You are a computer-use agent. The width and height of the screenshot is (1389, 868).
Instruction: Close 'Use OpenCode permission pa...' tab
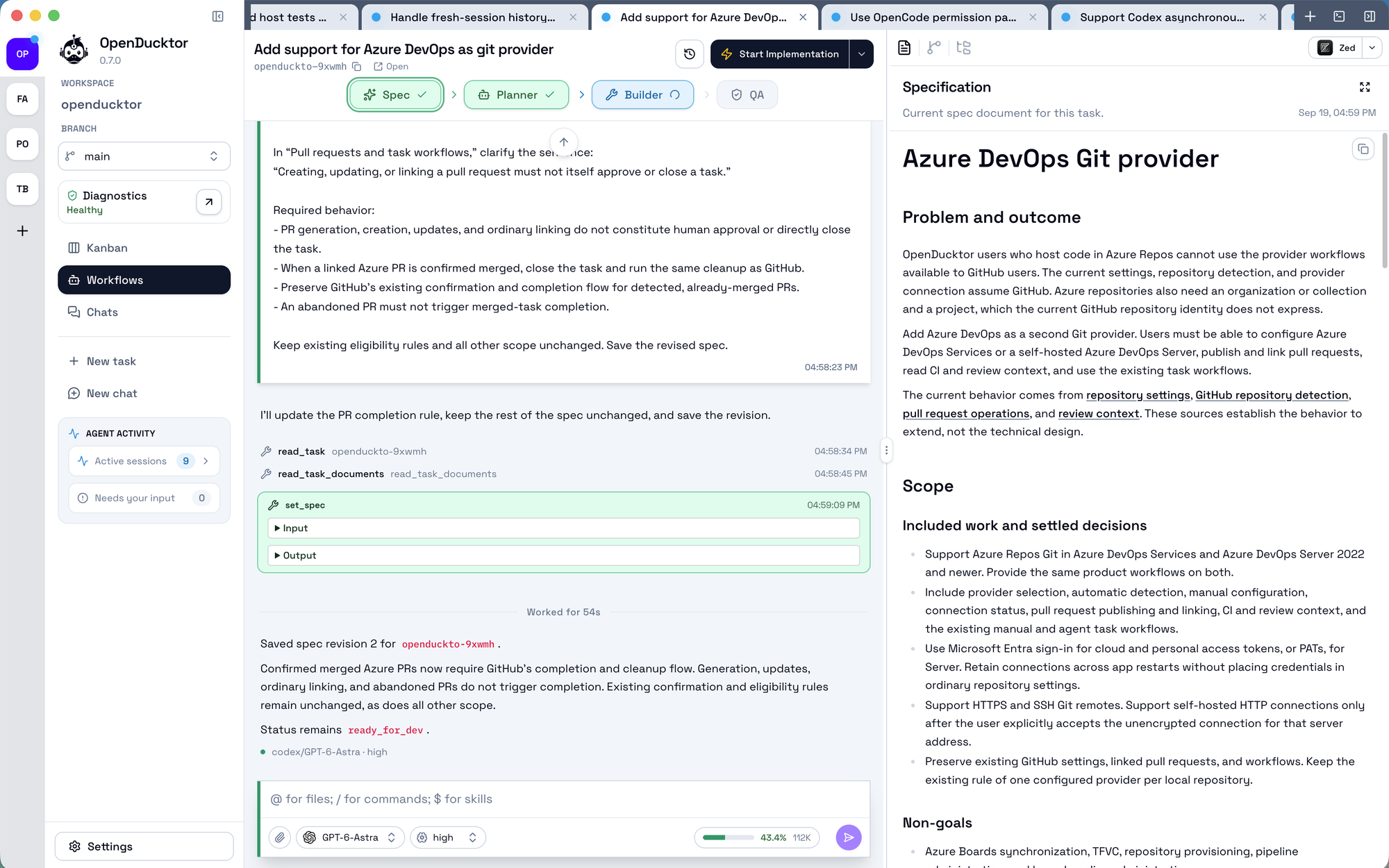click(1033, 17)
